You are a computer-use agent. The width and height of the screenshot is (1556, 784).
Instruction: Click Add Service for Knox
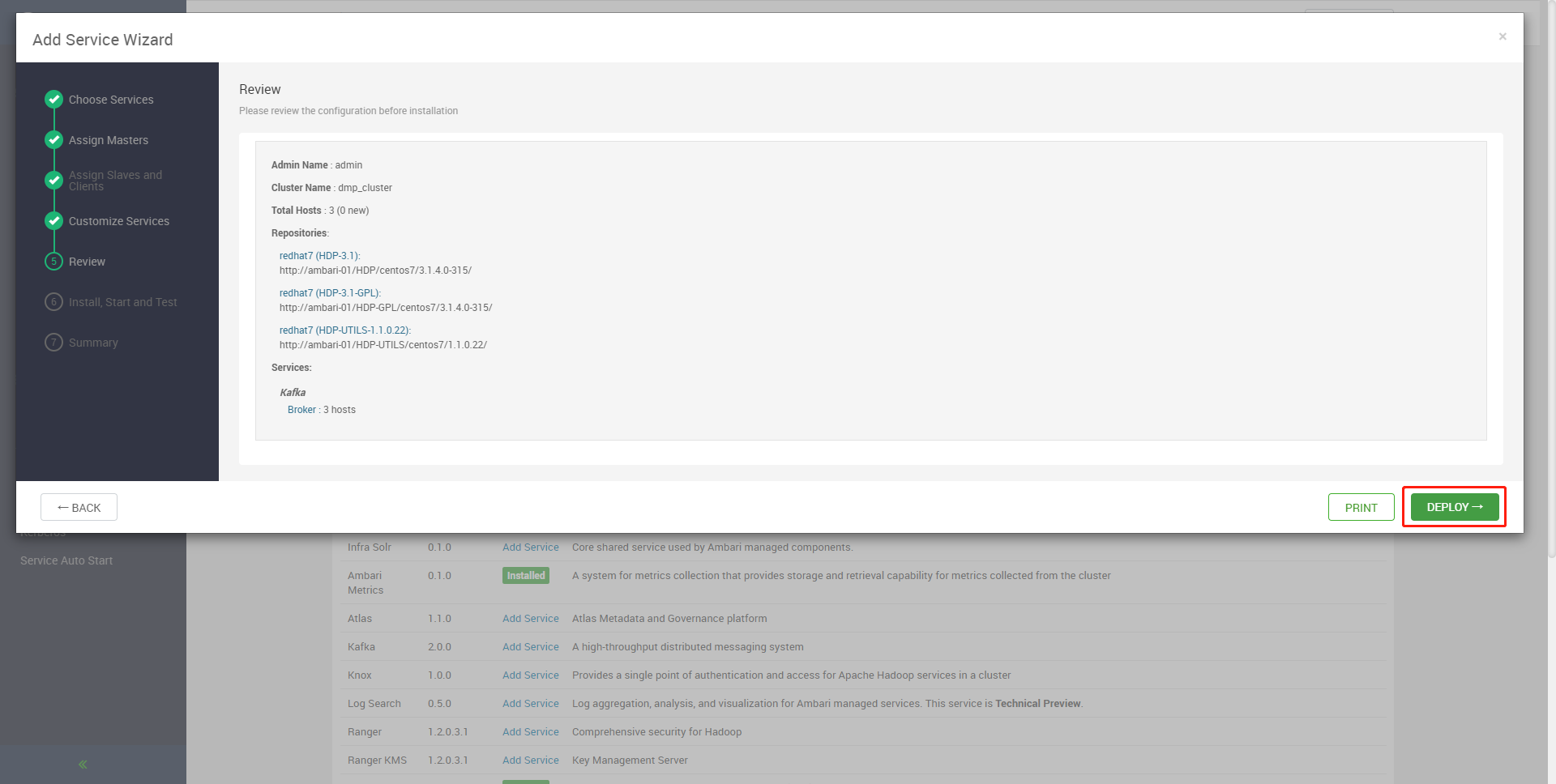tap(531, 675)
